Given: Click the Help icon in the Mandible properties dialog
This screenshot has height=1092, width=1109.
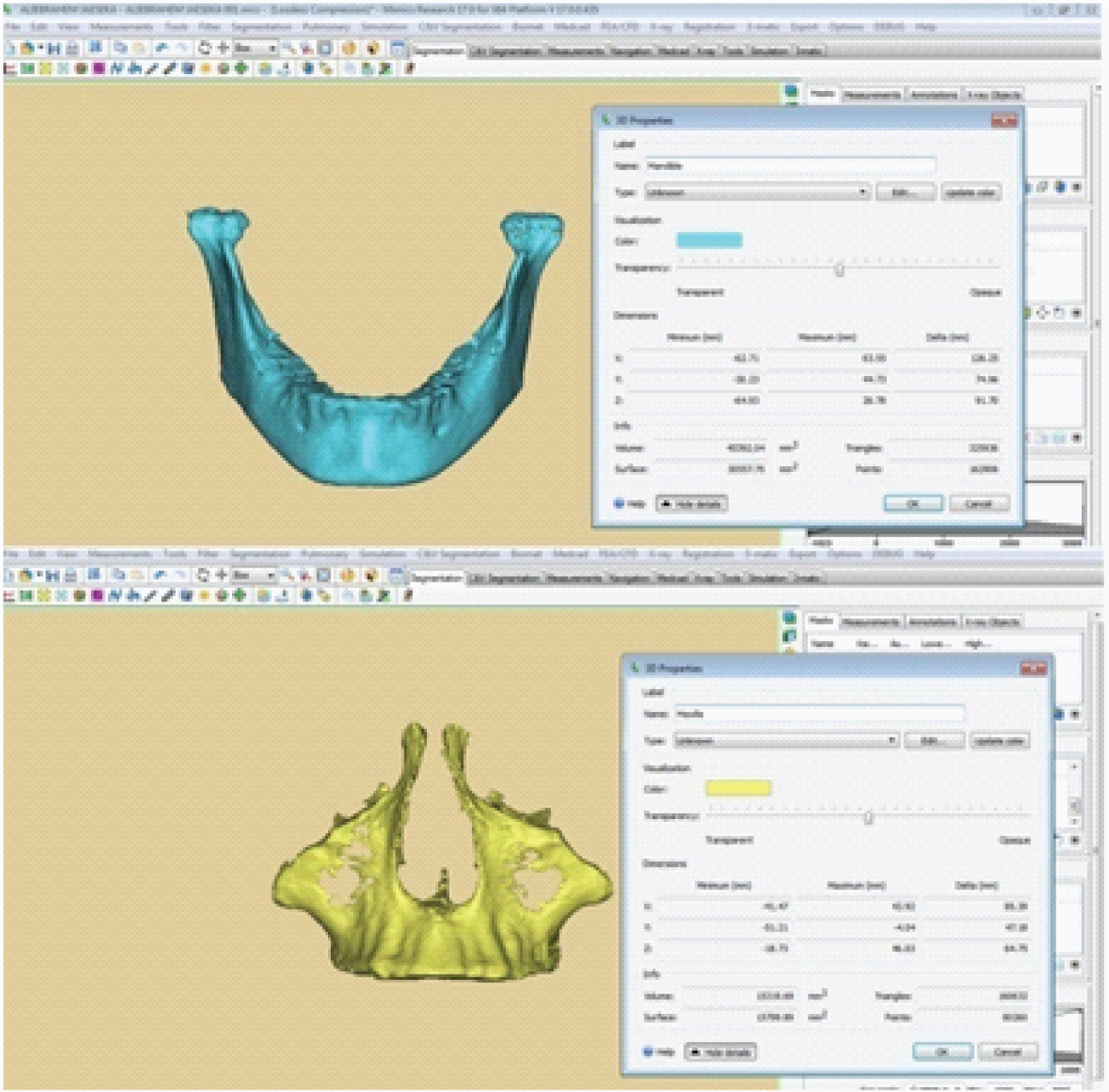Looking at the screenshot, I should (619, 503).
